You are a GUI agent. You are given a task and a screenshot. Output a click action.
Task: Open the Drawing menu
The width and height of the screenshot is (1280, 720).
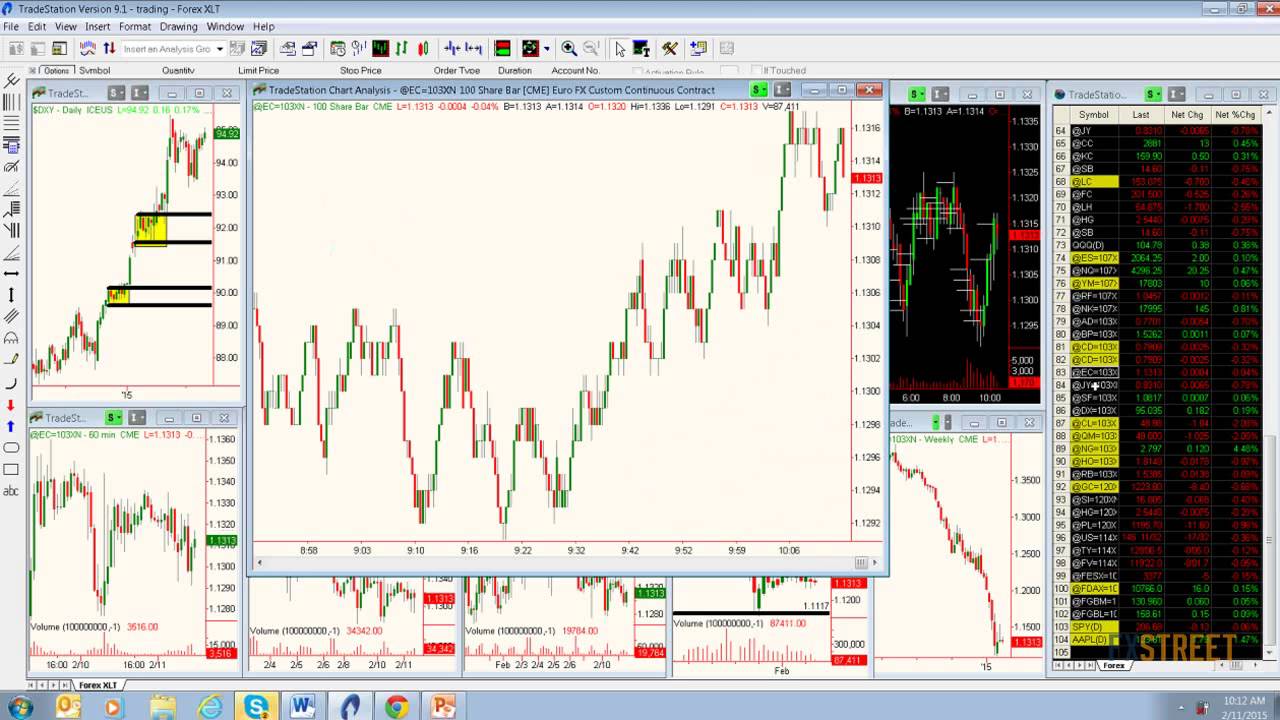179,26
